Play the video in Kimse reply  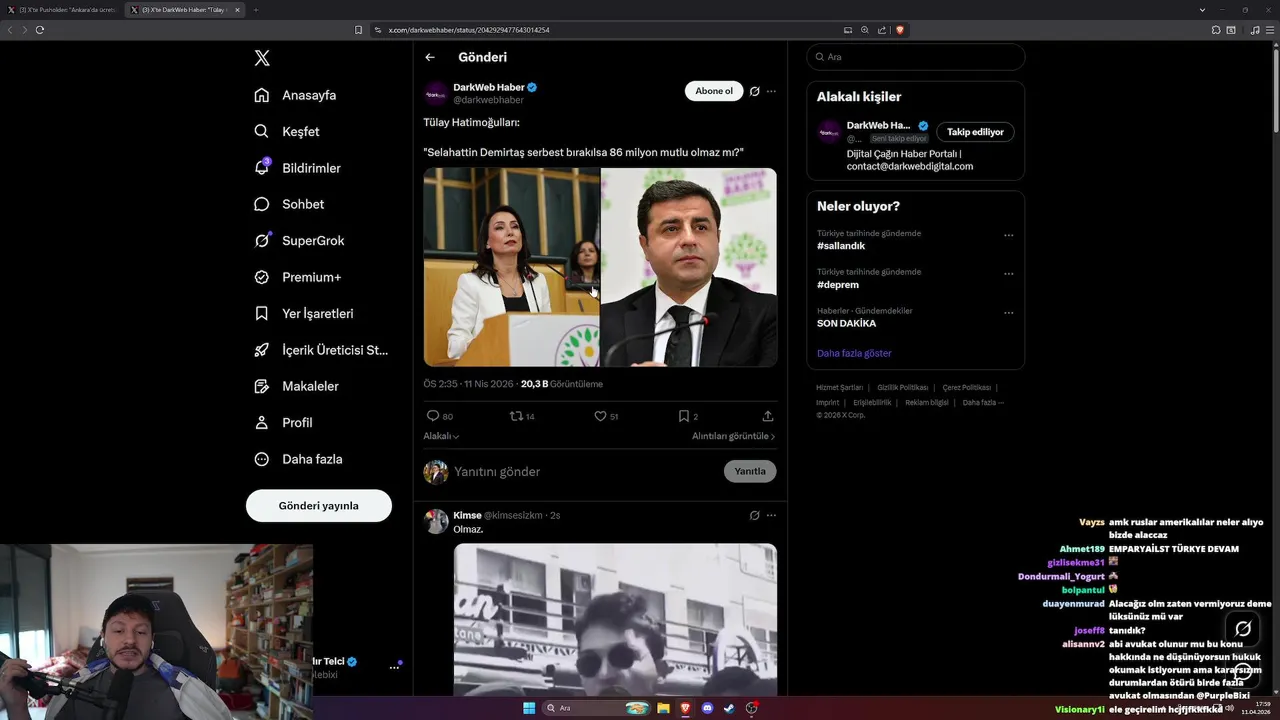[x=615, y=620]
